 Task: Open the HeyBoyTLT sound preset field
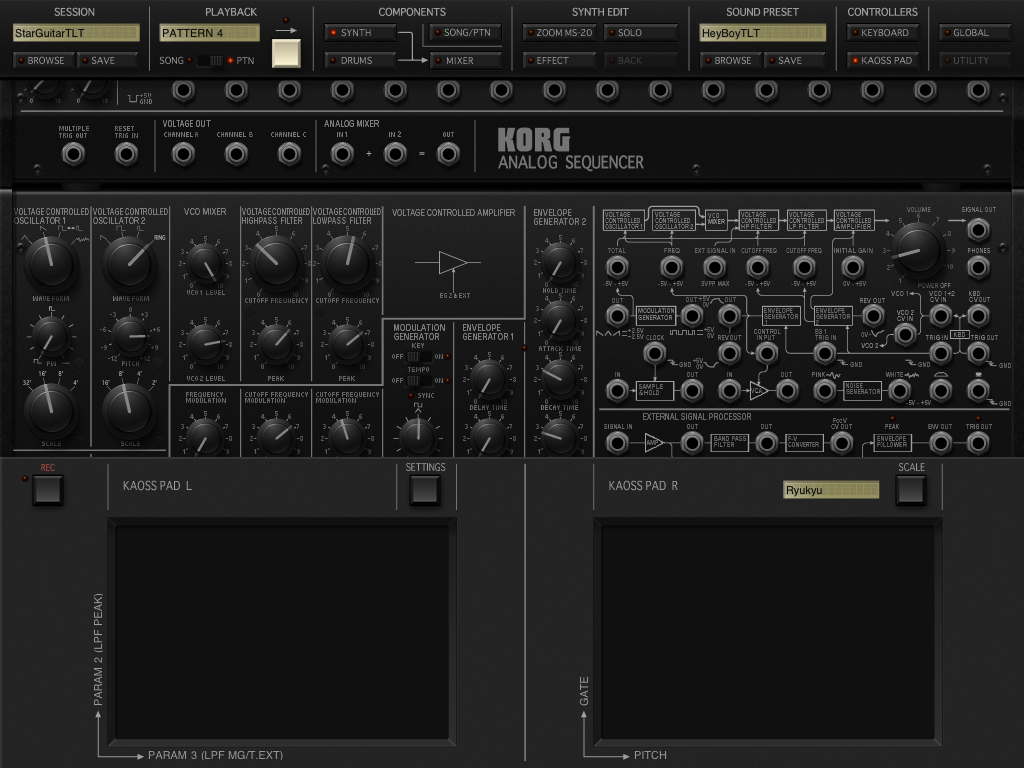pos(762,33)
